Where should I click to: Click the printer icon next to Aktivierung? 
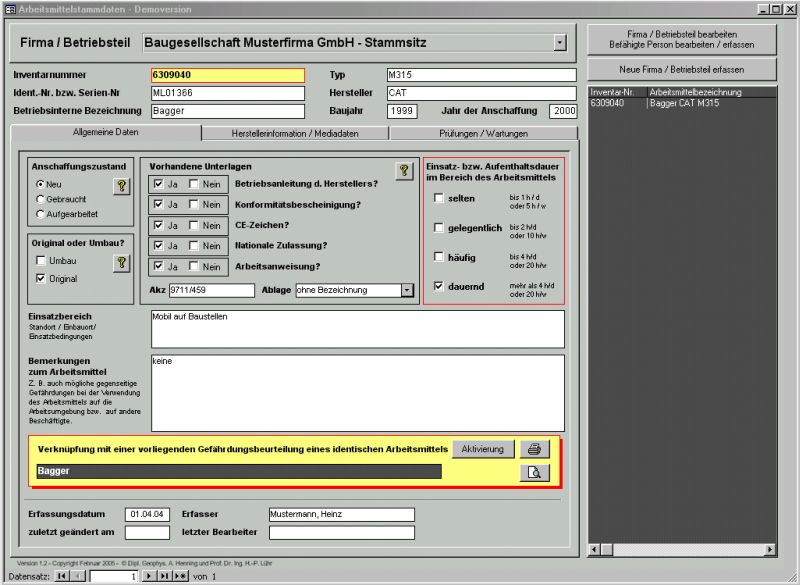coord(535,449)
